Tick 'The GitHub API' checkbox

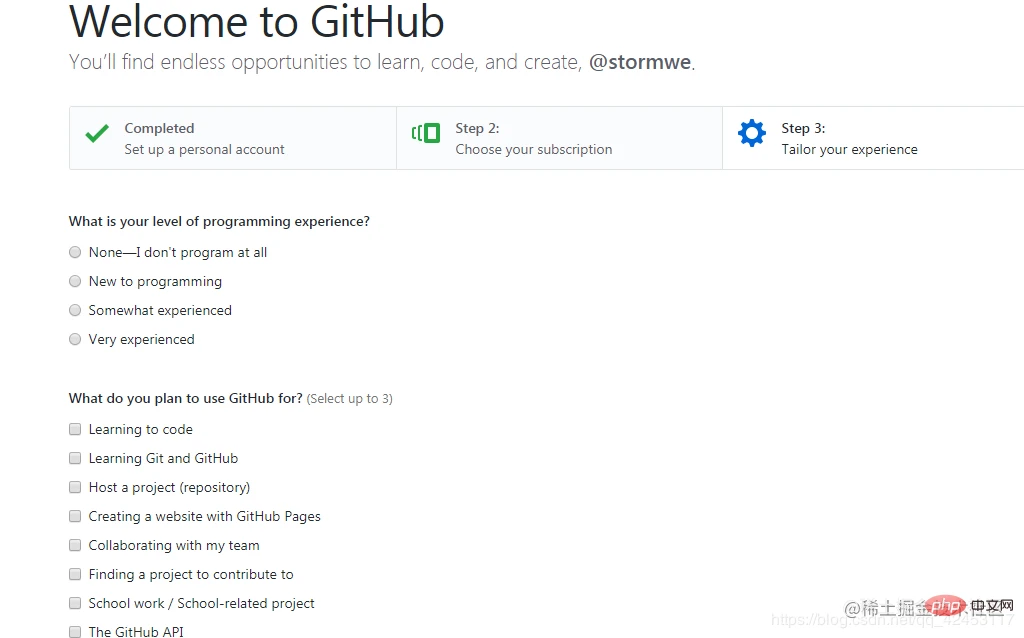[75, 632]
